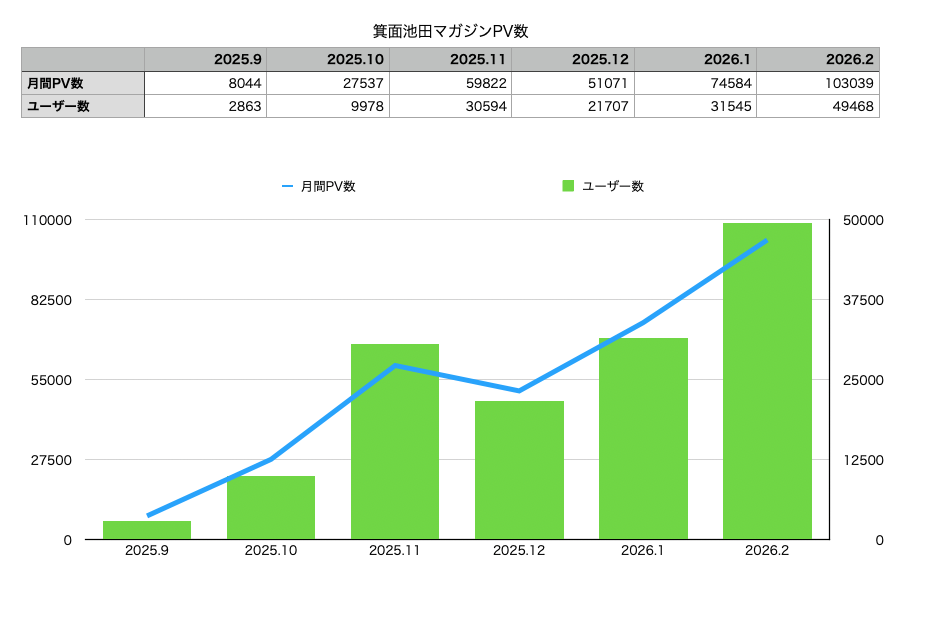Viewport: 935px width, 641px height.
Task: Click the table cell with value 51071
Action: tap(573, 83)
